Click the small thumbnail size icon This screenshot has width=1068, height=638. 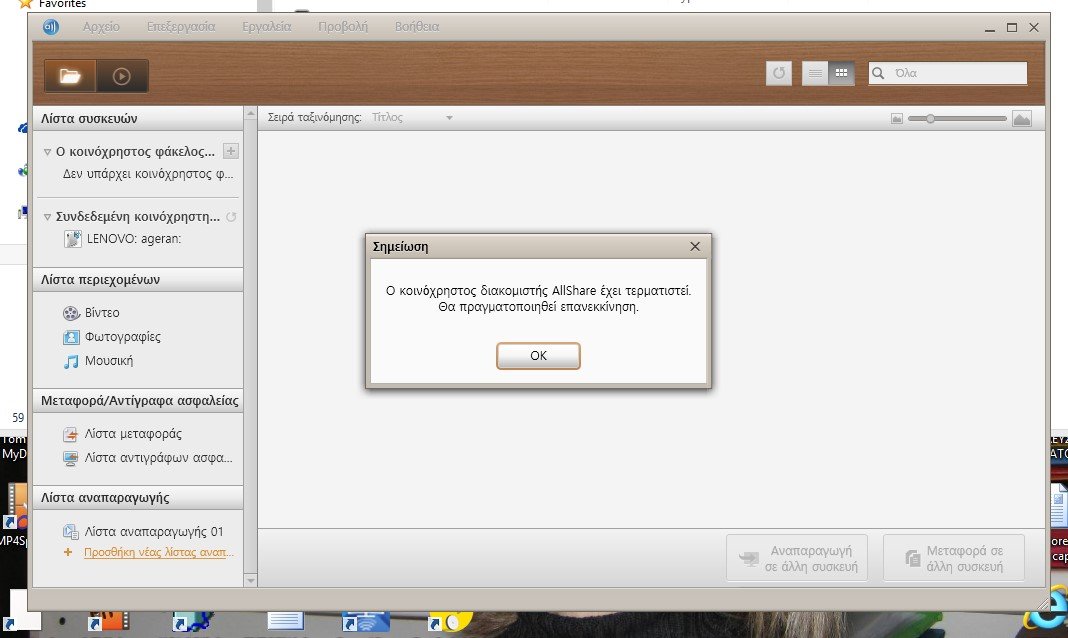[897, 118]
